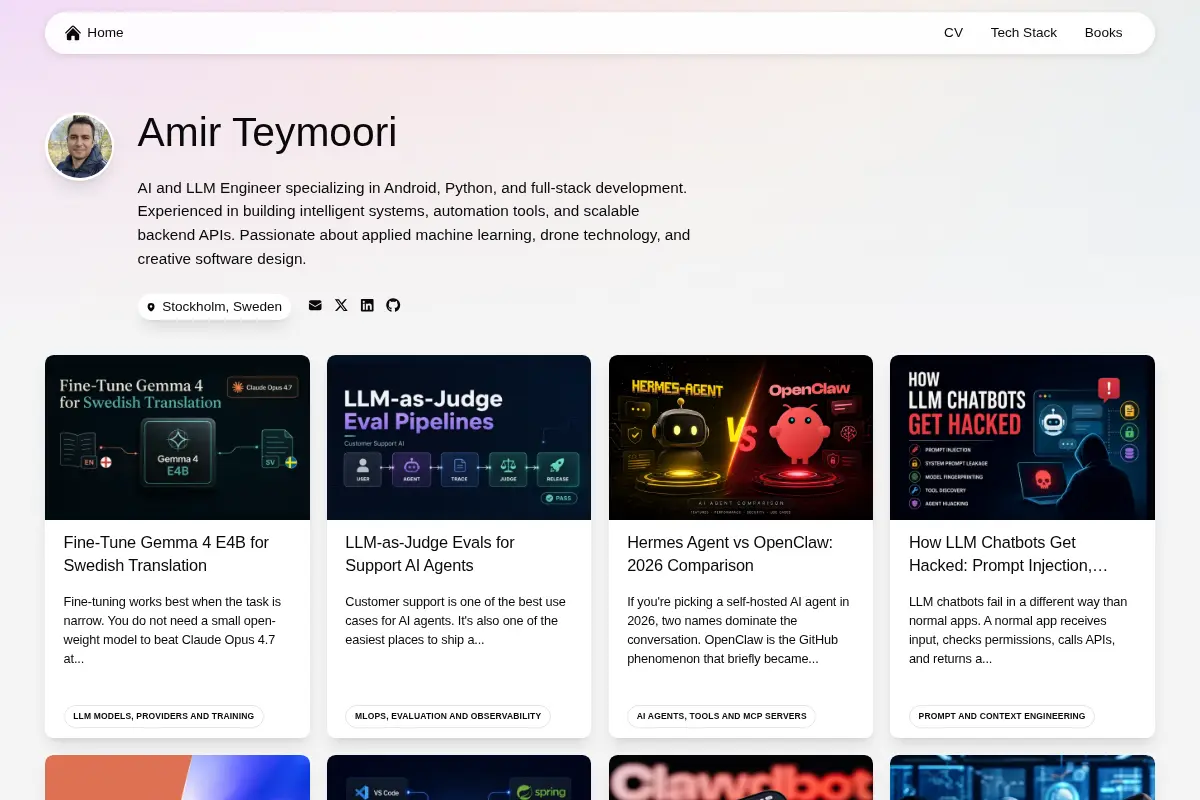The image size is (1200, 800).
Task: Open the Tech Stack page
Action: point(1023,33)
